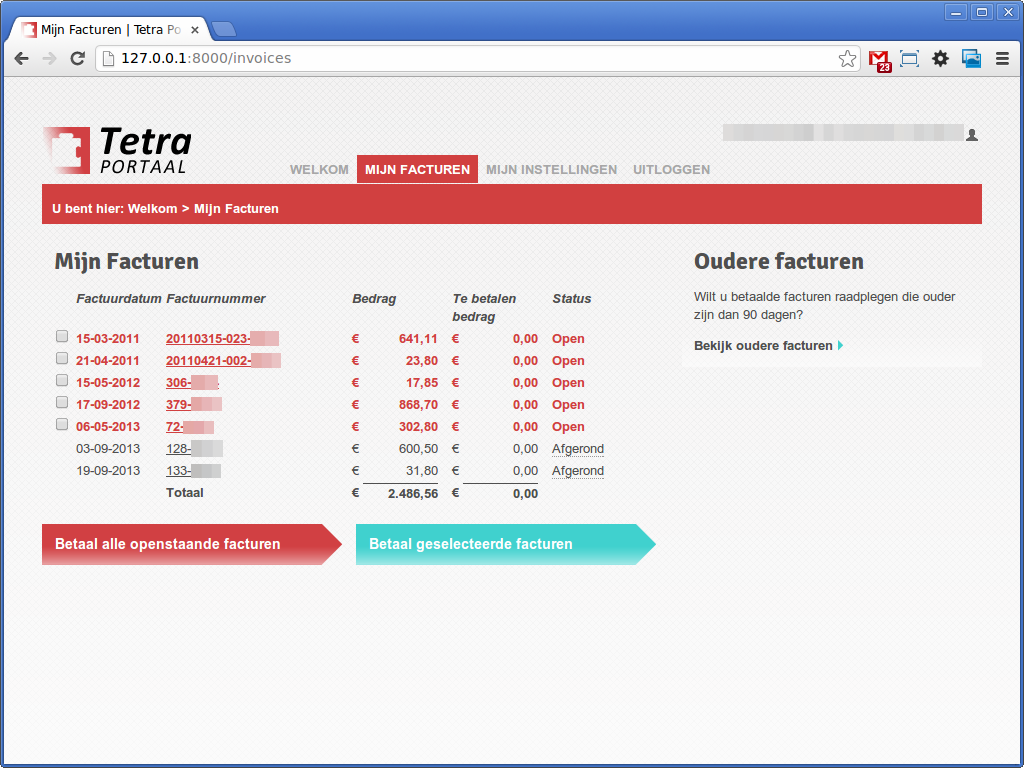Image resolution: width=1024 pixels, height=768 pixels.
Task: Check the box for invoice dated 15-03-2011
Action: click(x=62, y=336)
